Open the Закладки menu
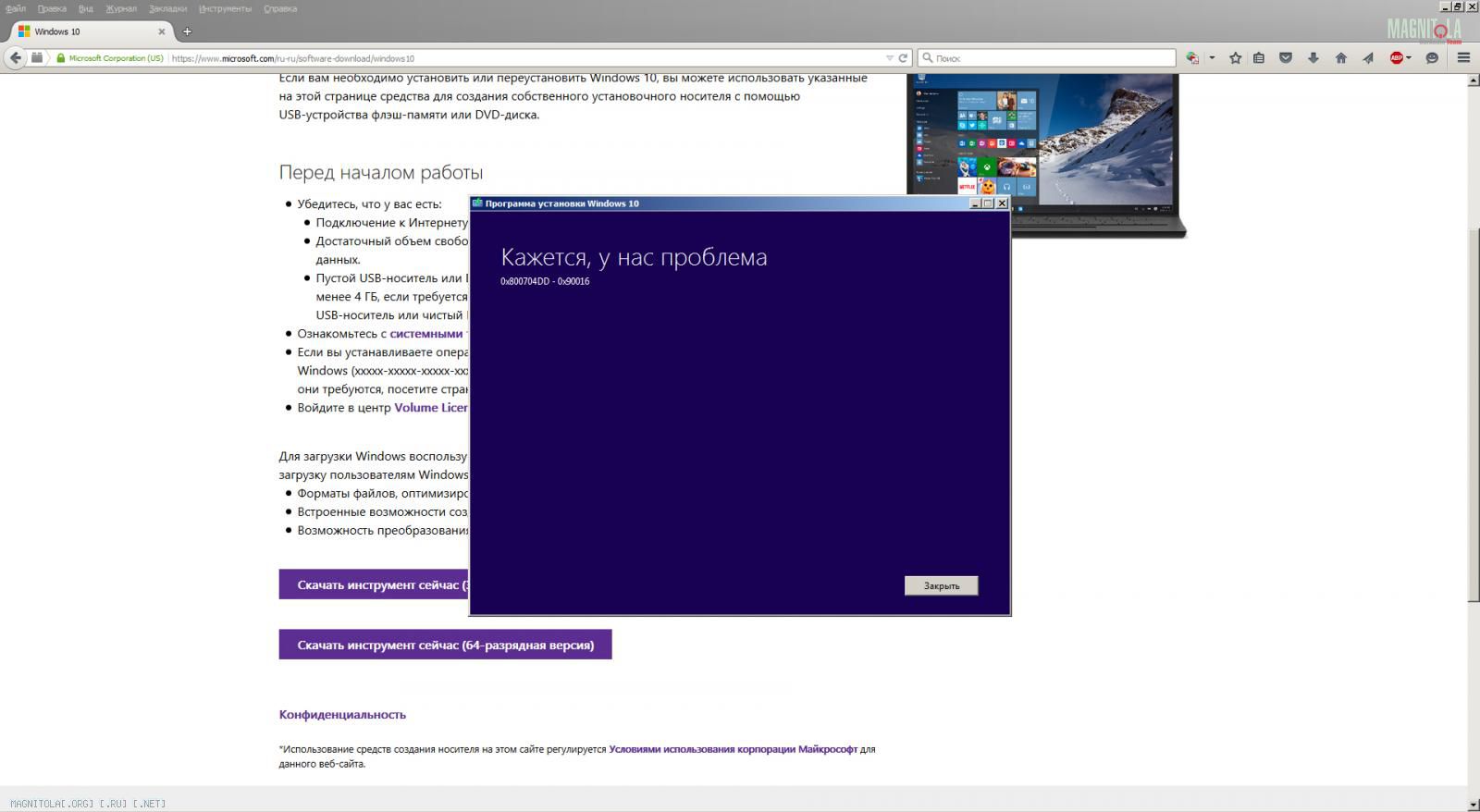Screen dimensions: 1480x812 click(x=167, y=8)
